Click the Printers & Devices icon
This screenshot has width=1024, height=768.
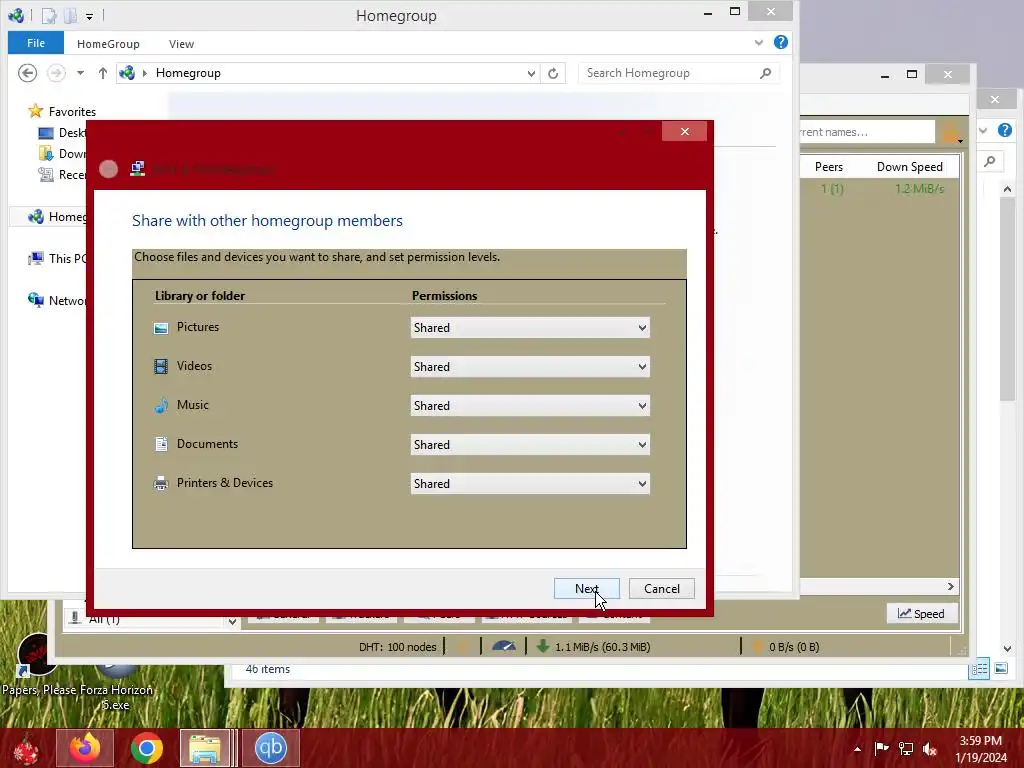pyautogui.click(x=161, y=483)
